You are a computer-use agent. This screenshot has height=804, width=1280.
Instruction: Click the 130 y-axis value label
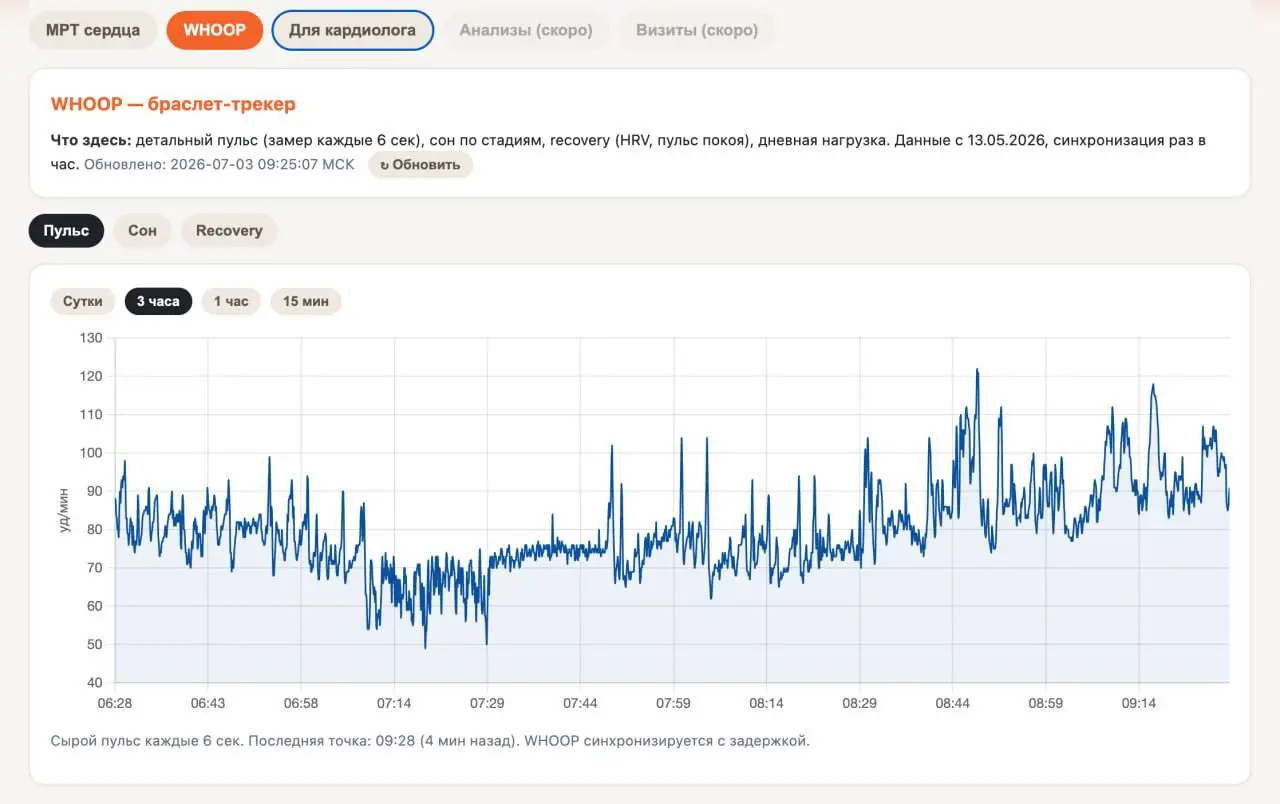click(x=91, y=338)
